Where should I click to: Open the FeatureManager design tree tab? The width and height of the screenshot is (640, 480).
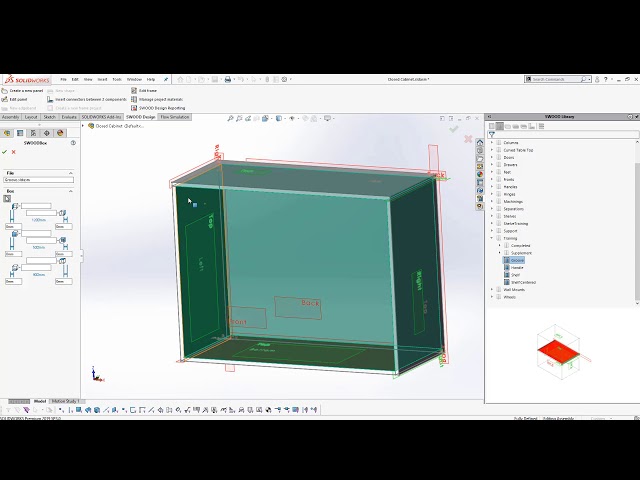click(7, 133)
